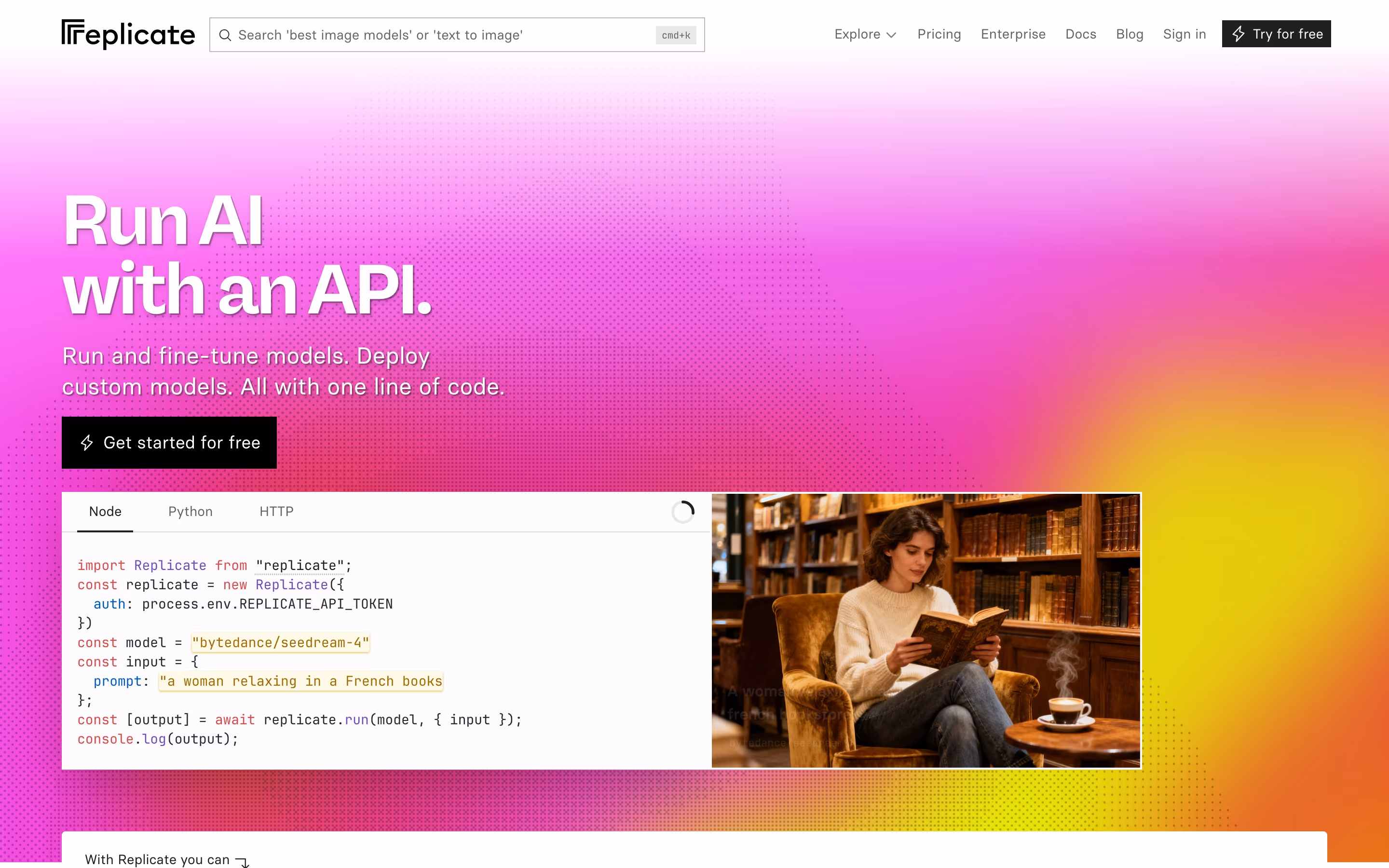1389x868 pixels.
Task: Open the Enterprise page
Action: (1013, 34)
